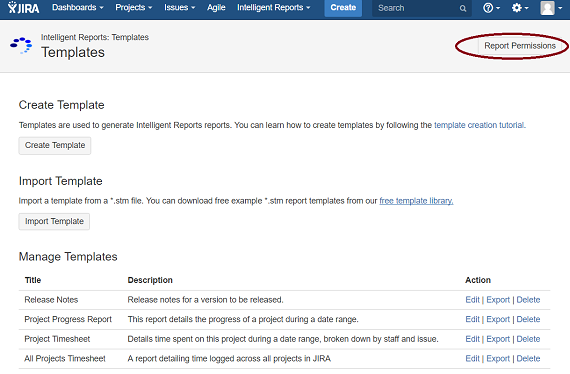
Task: Export the Project Timesheet template
Action: (x=498, y=339)
